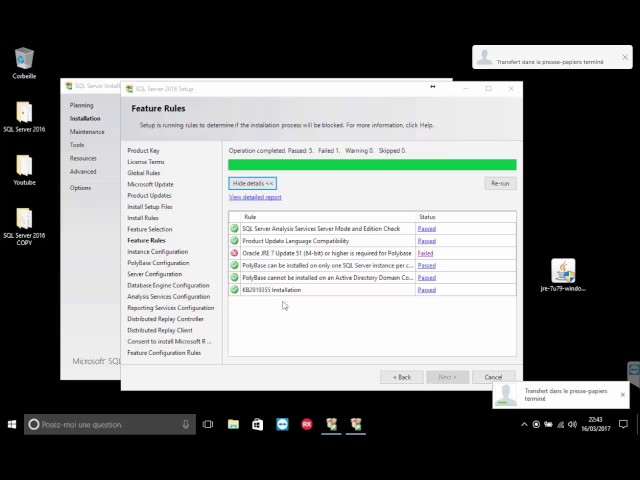
Task: Click the Re-run button
Action: pyautogui.click(x=500, y=183)
